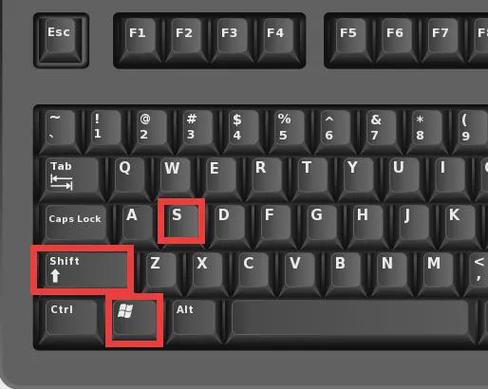Click the Esc key
The image size is (488, 389).
coord(61,40)
